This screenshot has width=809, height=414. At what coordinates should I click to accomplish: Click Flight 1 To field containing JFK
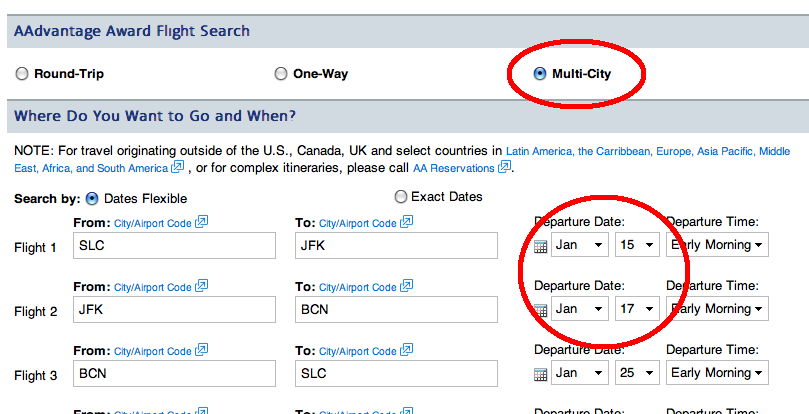(396, 245)
